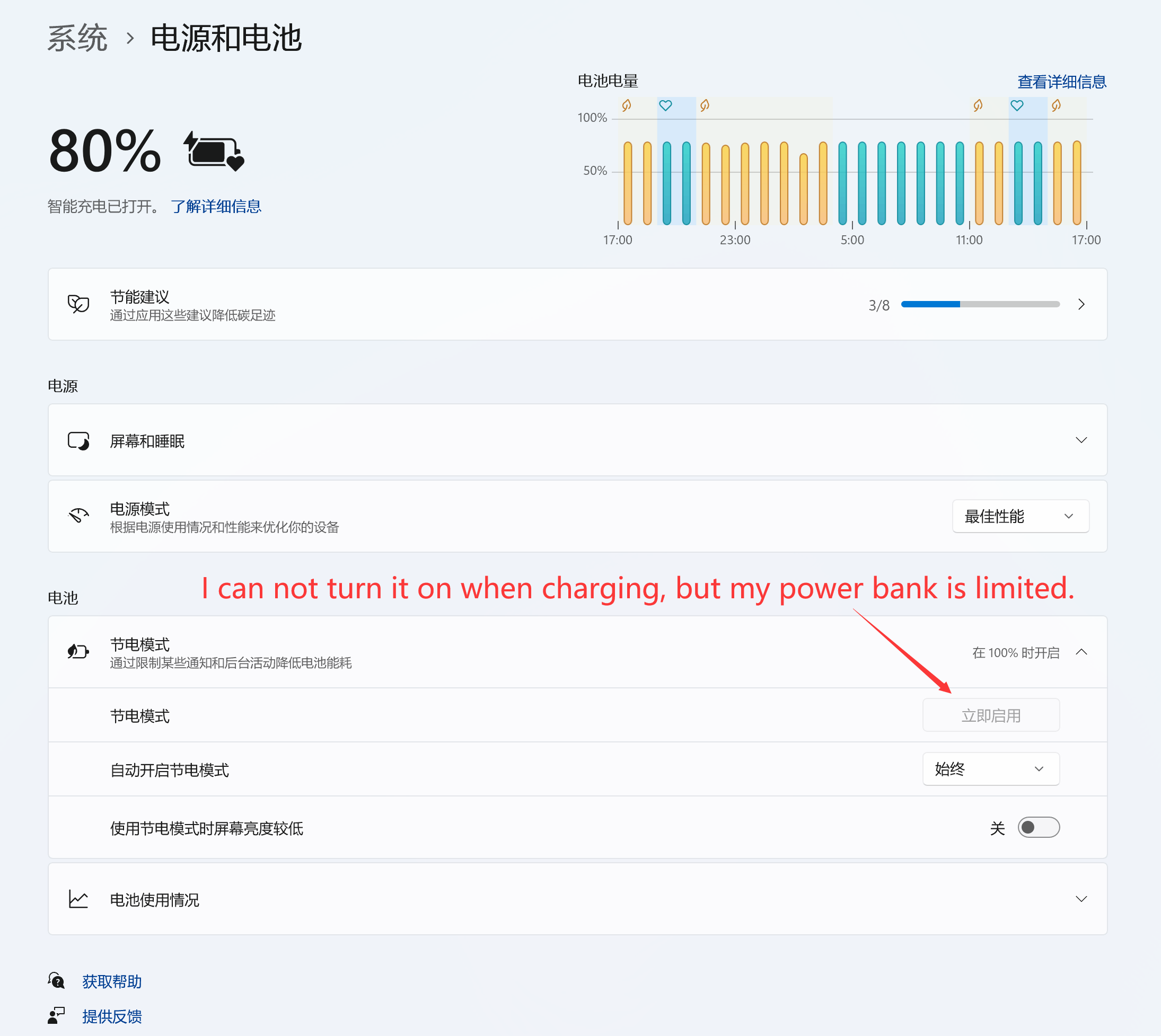This screenshot has height=1036, width=1161.
Task: Expand the 电池使用情况 section
Action: pyautogui.click(x=1081, y=899)
